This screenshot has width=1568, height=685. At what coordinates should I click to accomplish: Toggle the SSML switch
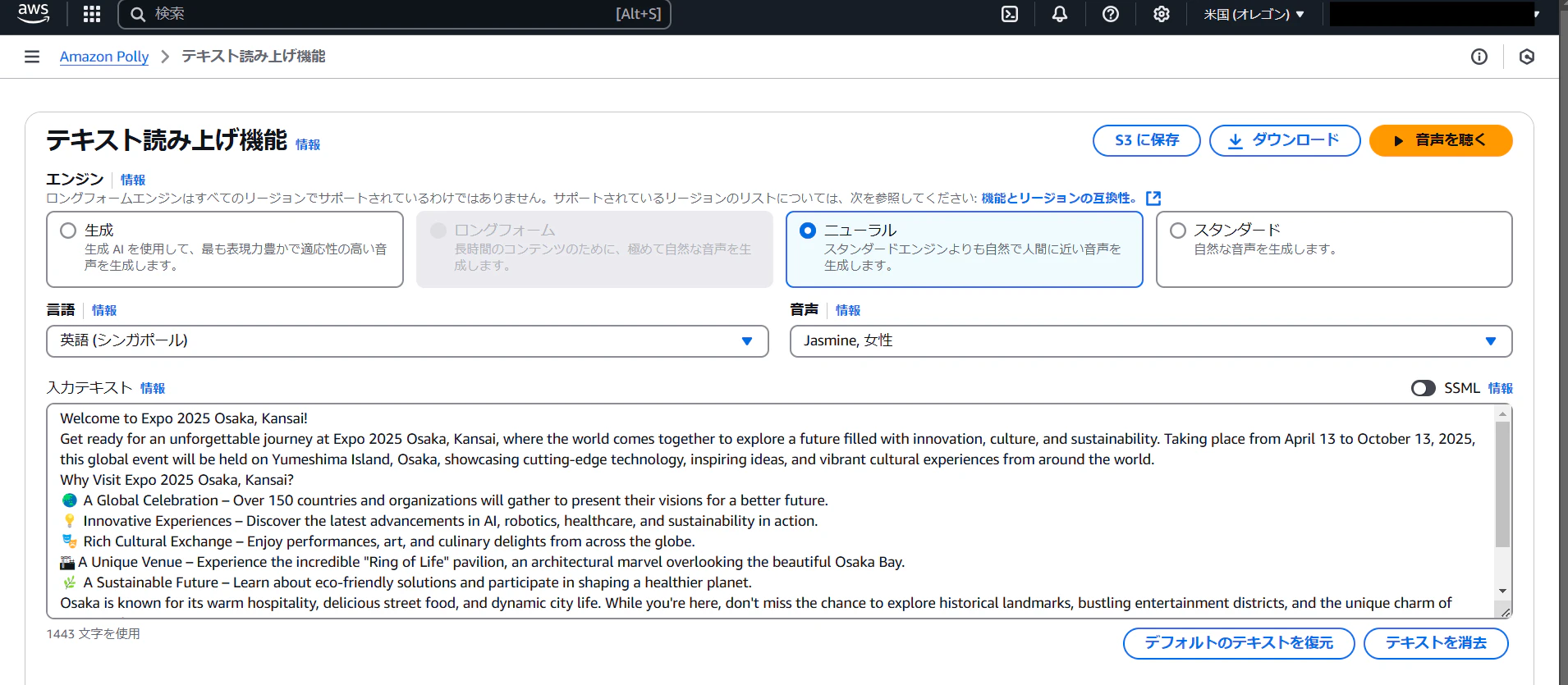(1424, 388)
